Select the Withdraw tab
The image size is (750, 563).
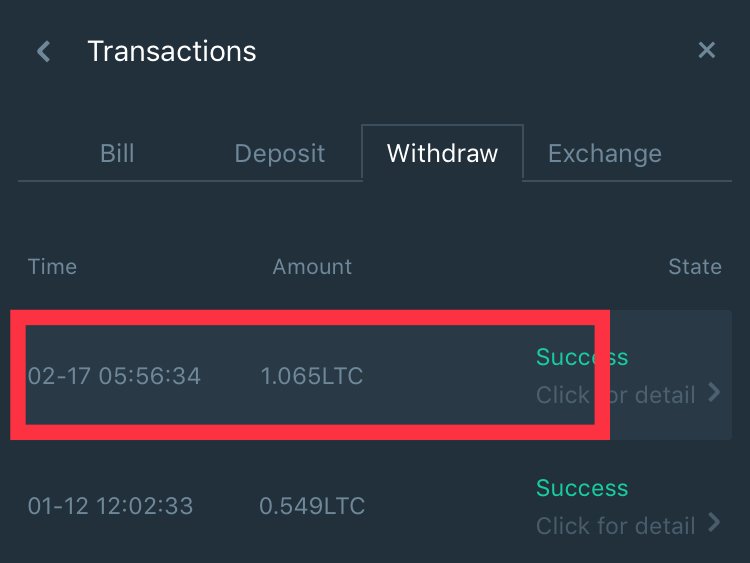[x=442, y=154]
